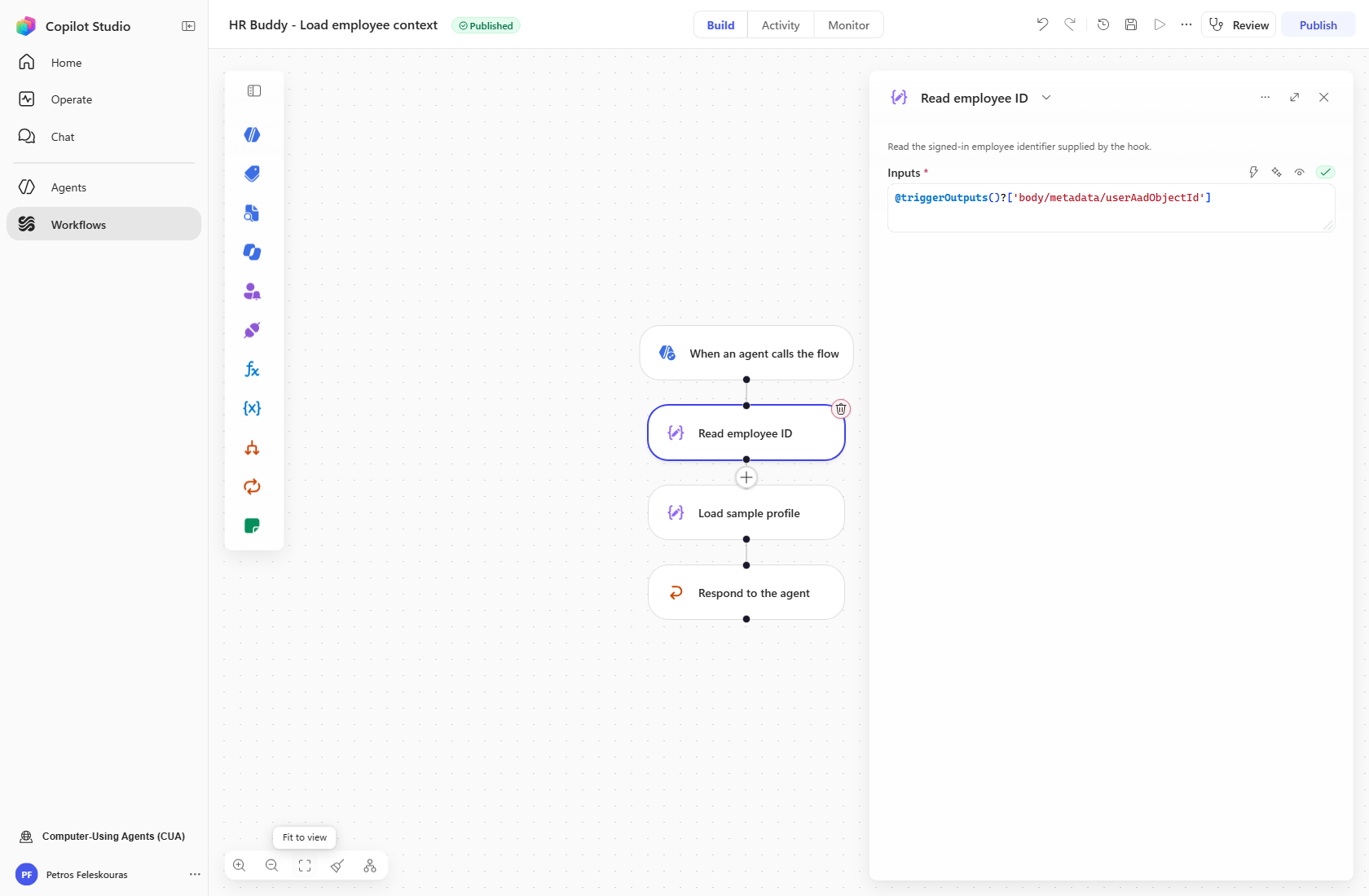
Task: Switch to the Monitor tab
Action: (x=848, y=25)
